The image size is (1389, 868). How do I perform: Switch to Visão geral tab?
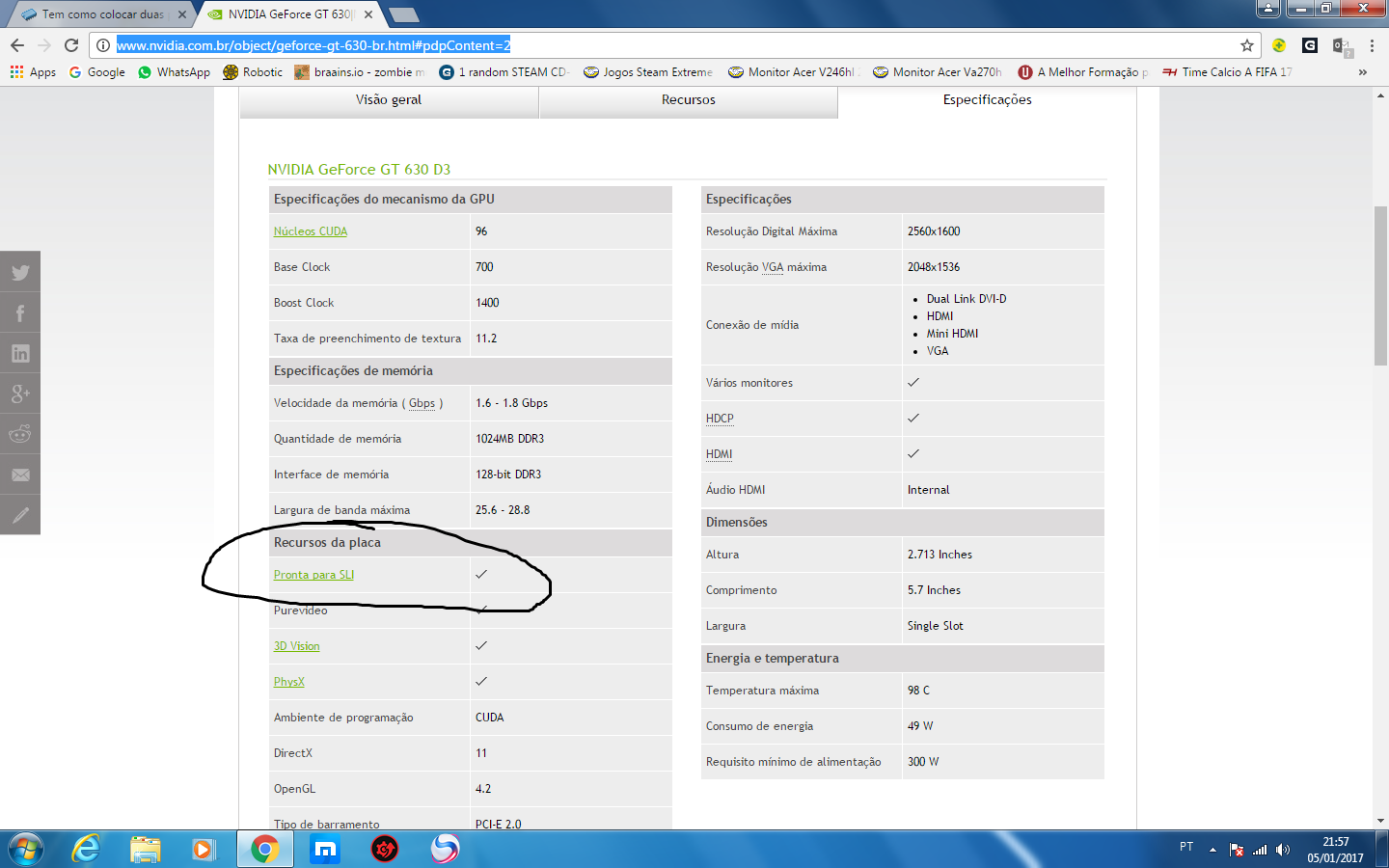389,100
